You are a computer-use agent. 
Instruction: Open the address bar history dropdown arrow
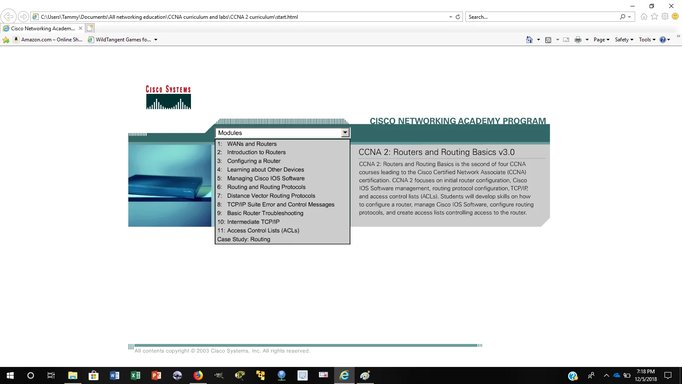(451, 17)
